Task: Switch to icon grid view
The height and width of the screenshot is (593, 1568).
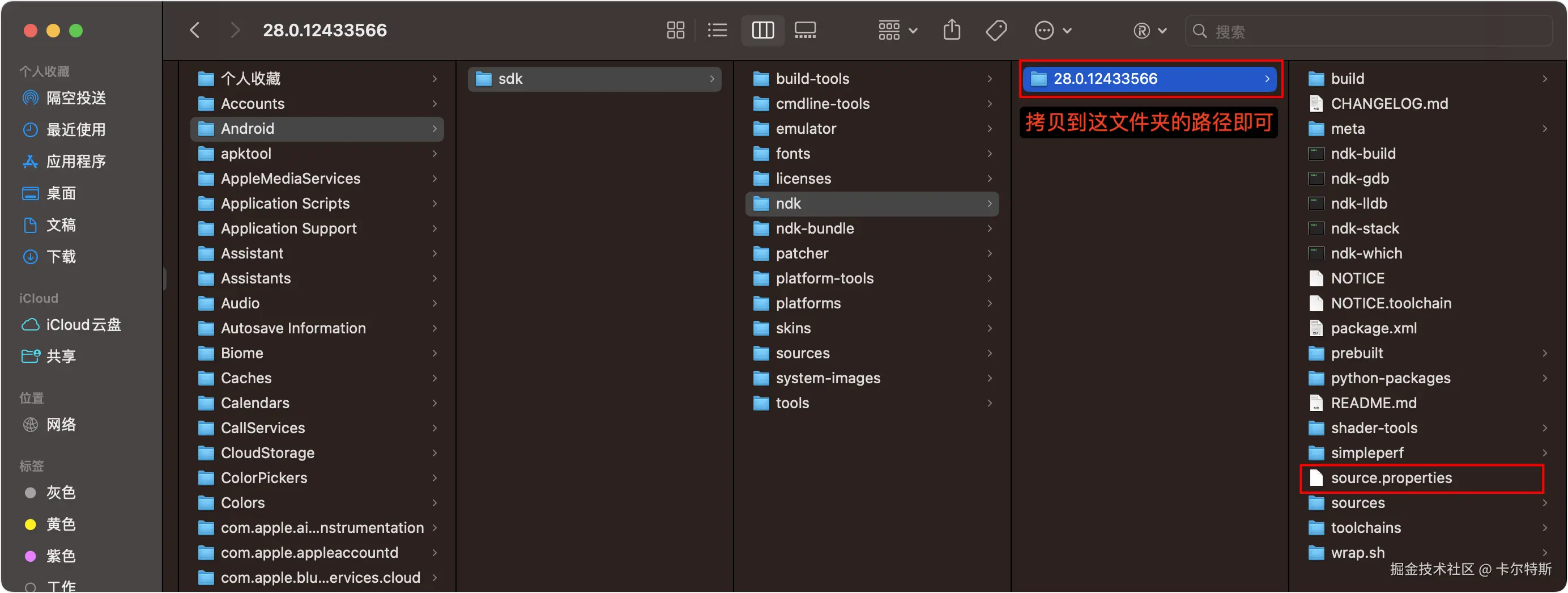Action: tap(675, 31)
